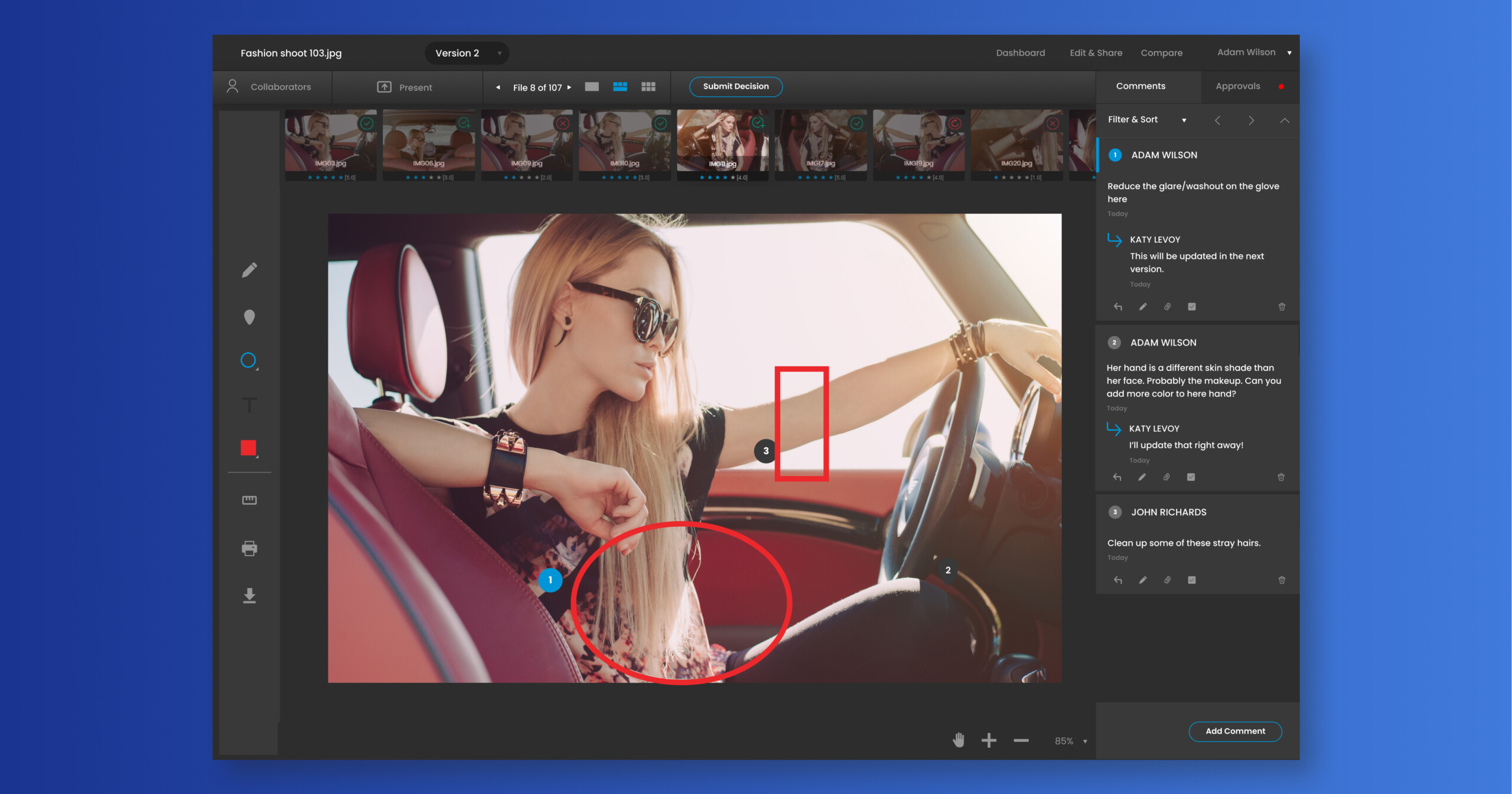This screenshot has height=794, width=1512.
Task: Click the Submit Decision button
Action: pyautogui.click(x=735, y=86)
